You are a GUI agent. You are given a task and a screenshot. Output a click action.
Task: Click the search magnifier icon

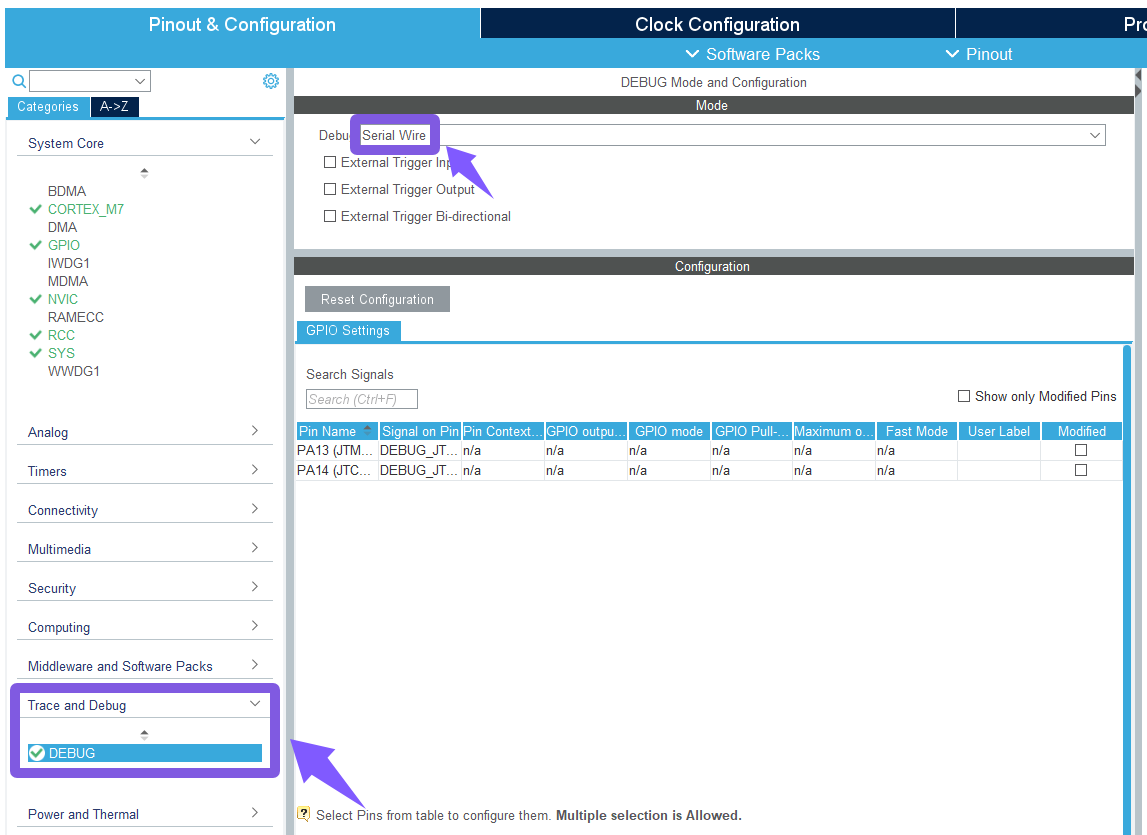[x=19, y=80]
